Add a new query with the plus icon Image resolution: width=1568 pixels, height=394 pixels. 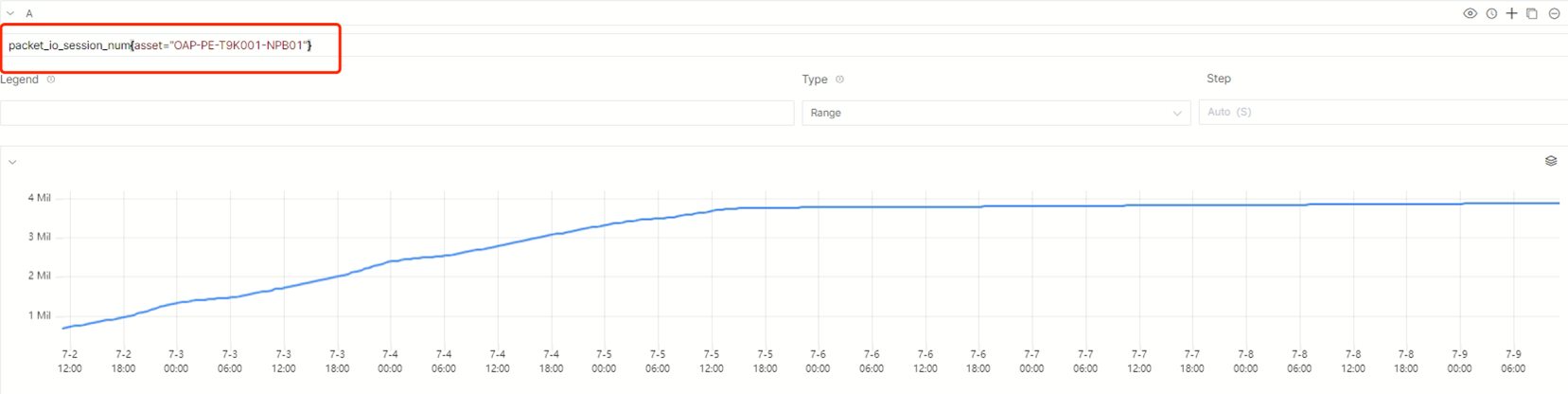[1511, 13]
